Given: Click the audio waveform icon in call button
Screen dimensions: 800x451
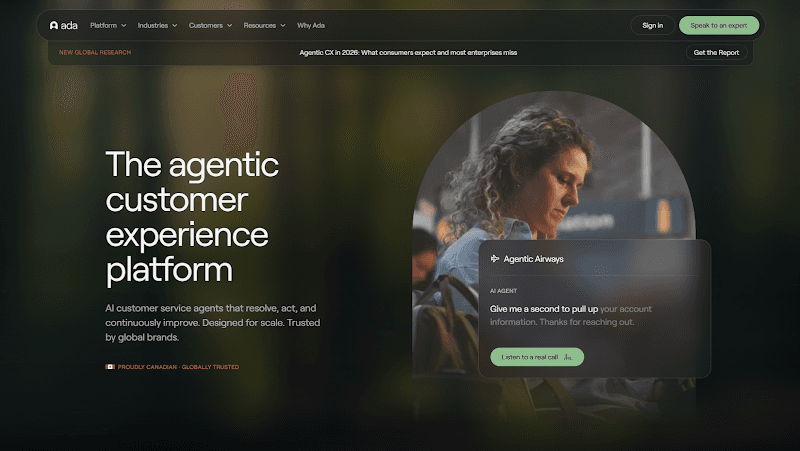Looking at the screenshot, I should click(568, 357).
